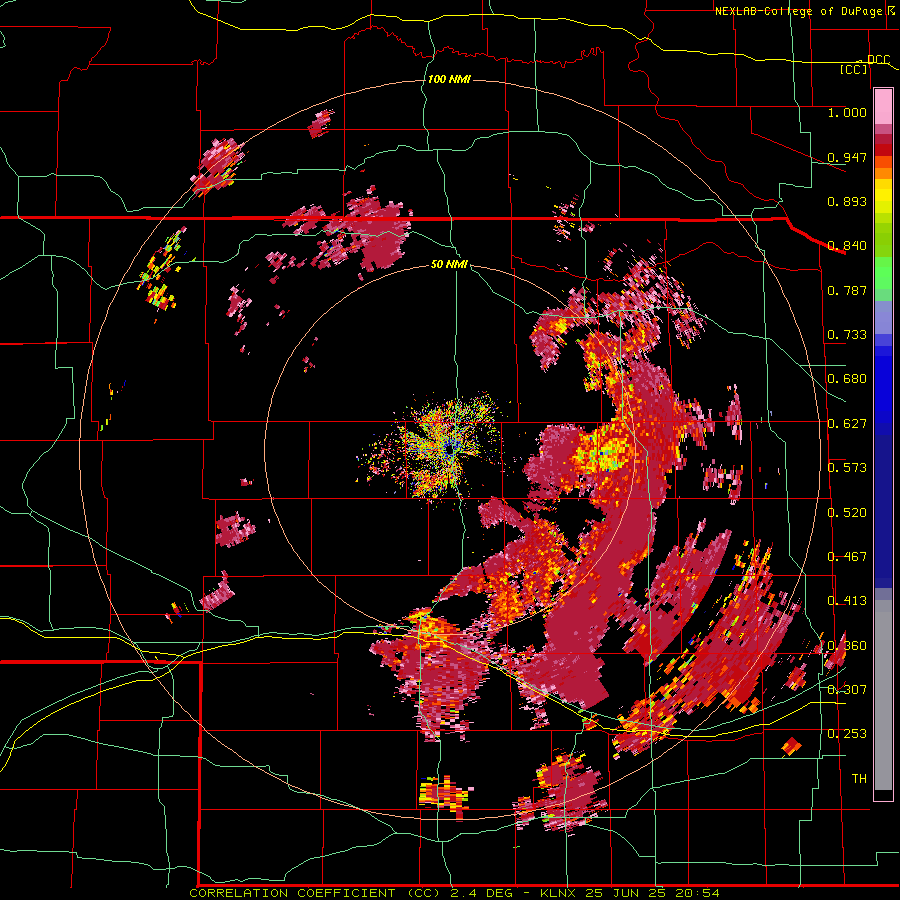Click the 0.627 color scale value
Screen dimensions: 900x900
847,424
